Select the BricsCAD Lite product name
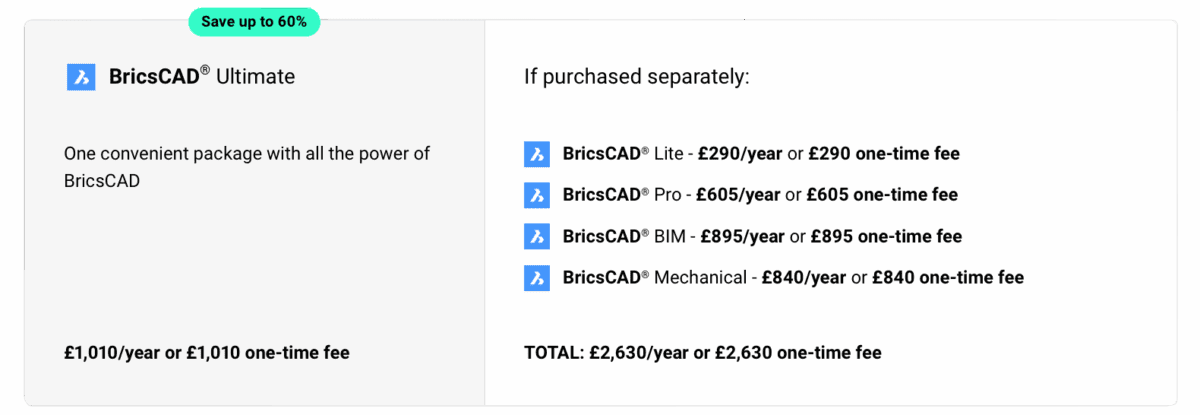 pyautogui.click(x=623, y=154)
